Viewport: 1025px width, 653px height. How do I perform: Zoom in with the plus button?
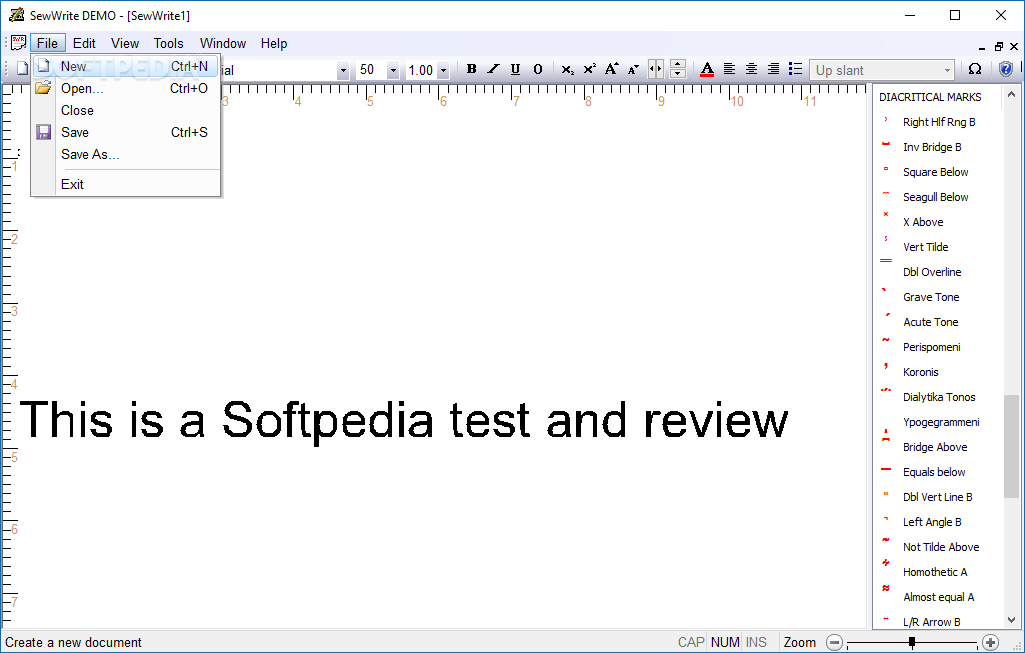(990, 643)
